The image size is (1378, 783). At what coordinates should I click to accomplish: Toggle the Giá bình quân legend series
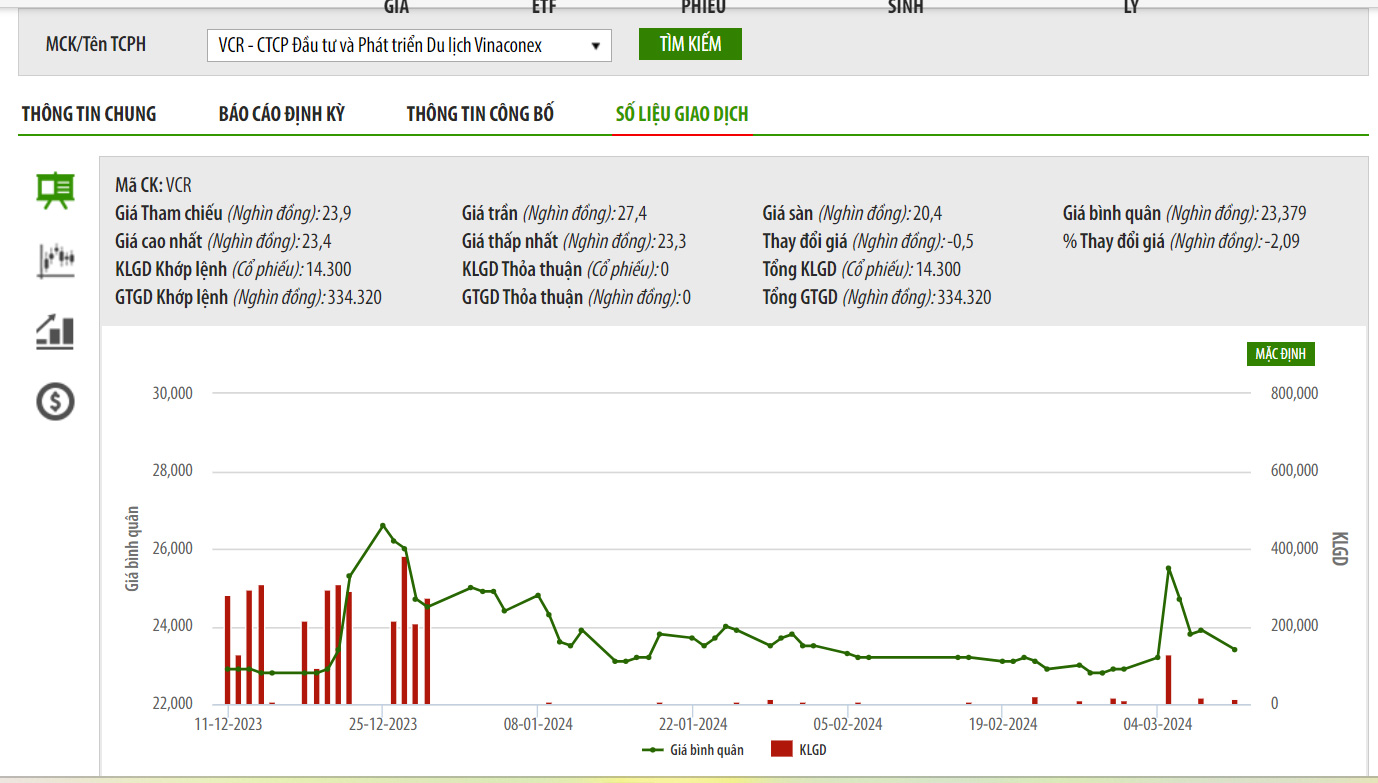[x=692, y=749]
